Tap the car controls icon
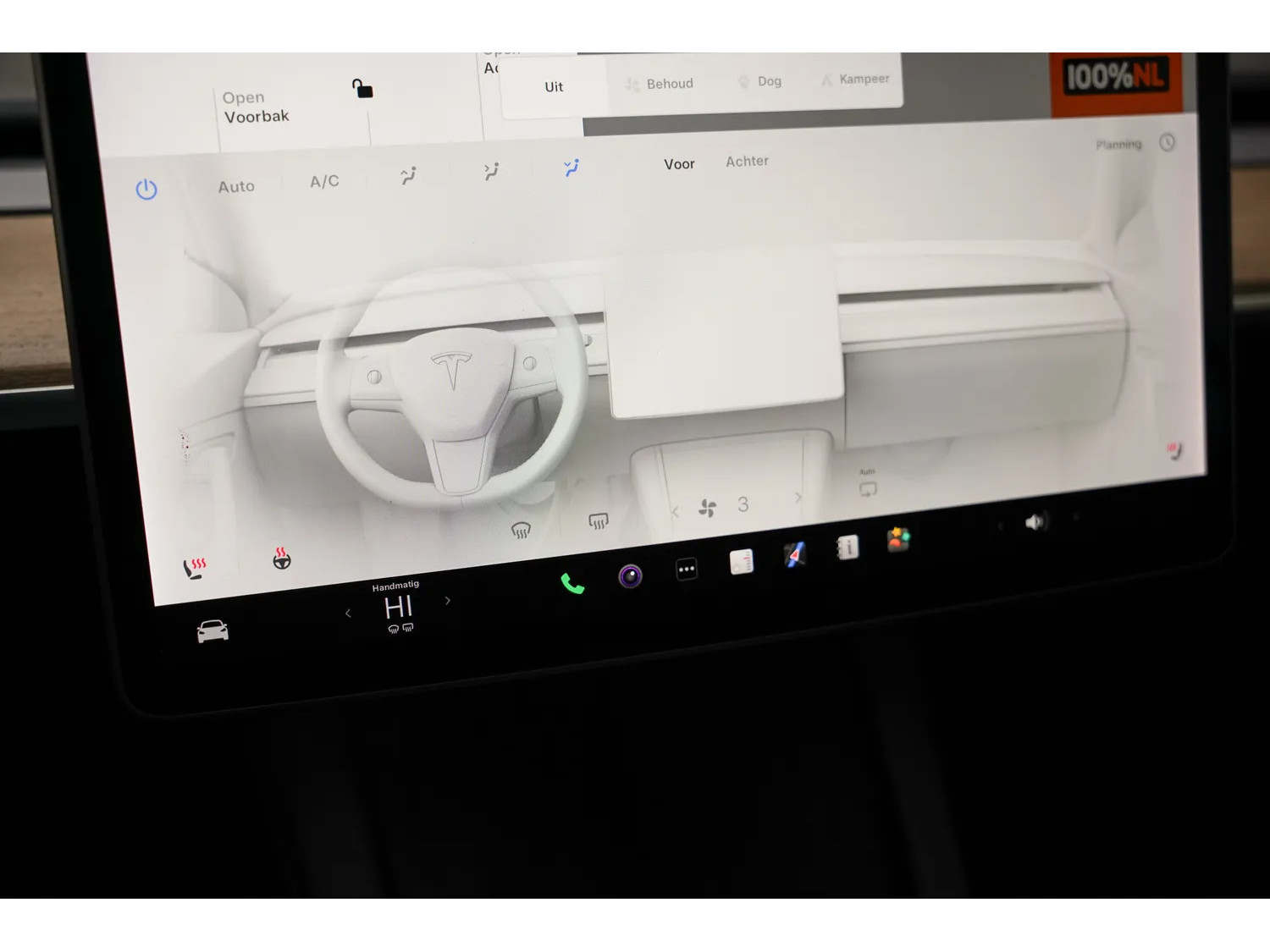This screenshot has height=952, width=1270. point(213,630)
